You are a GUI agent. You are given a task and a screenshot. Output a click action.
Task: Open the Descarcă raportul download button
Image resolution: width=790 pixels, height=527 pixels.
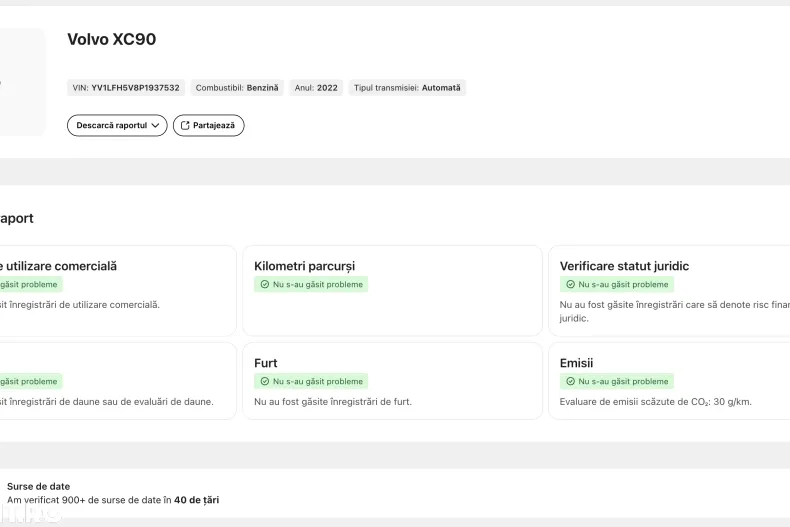(x=111, y=126)
